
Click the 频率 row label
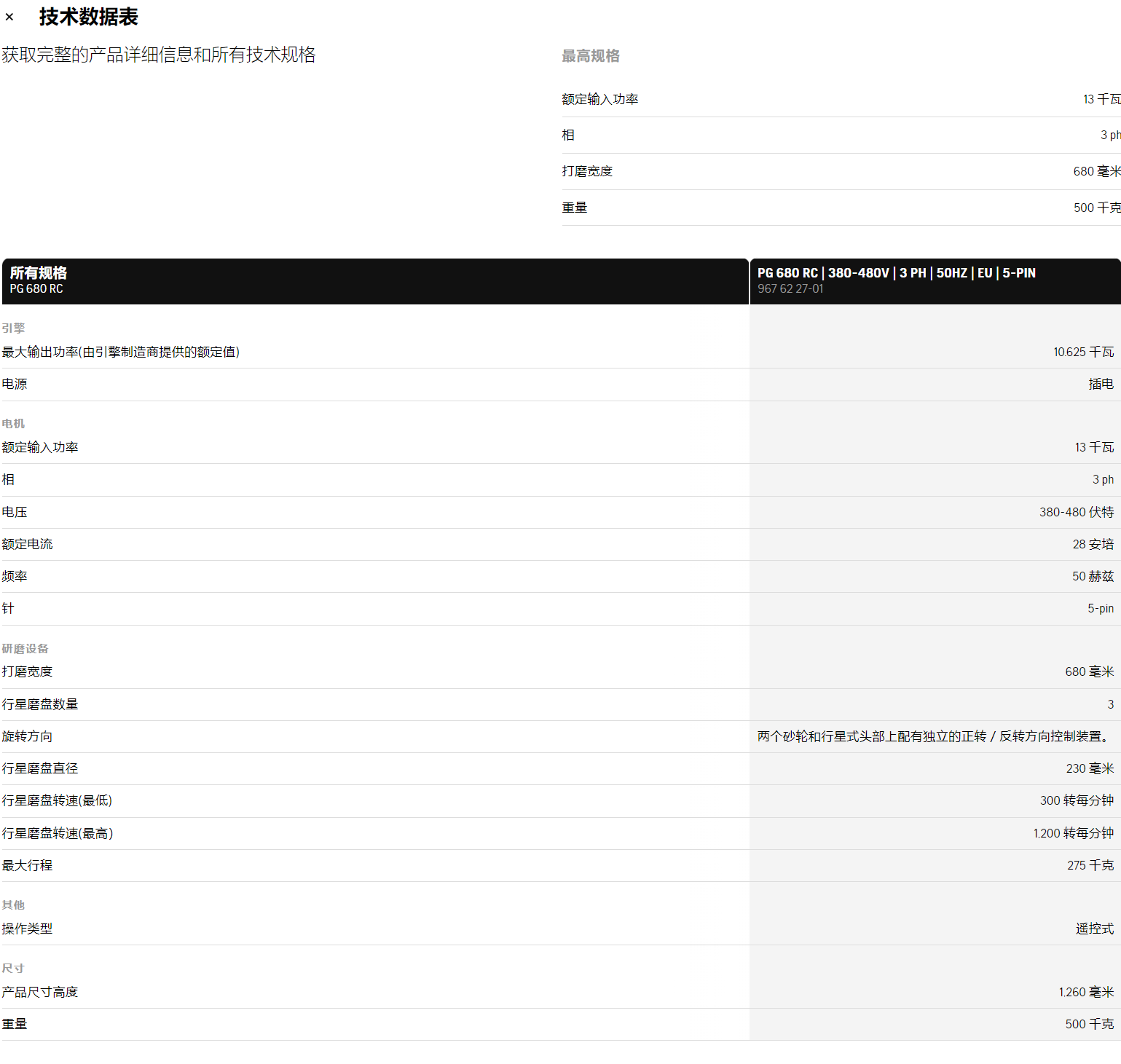(15, 577)
